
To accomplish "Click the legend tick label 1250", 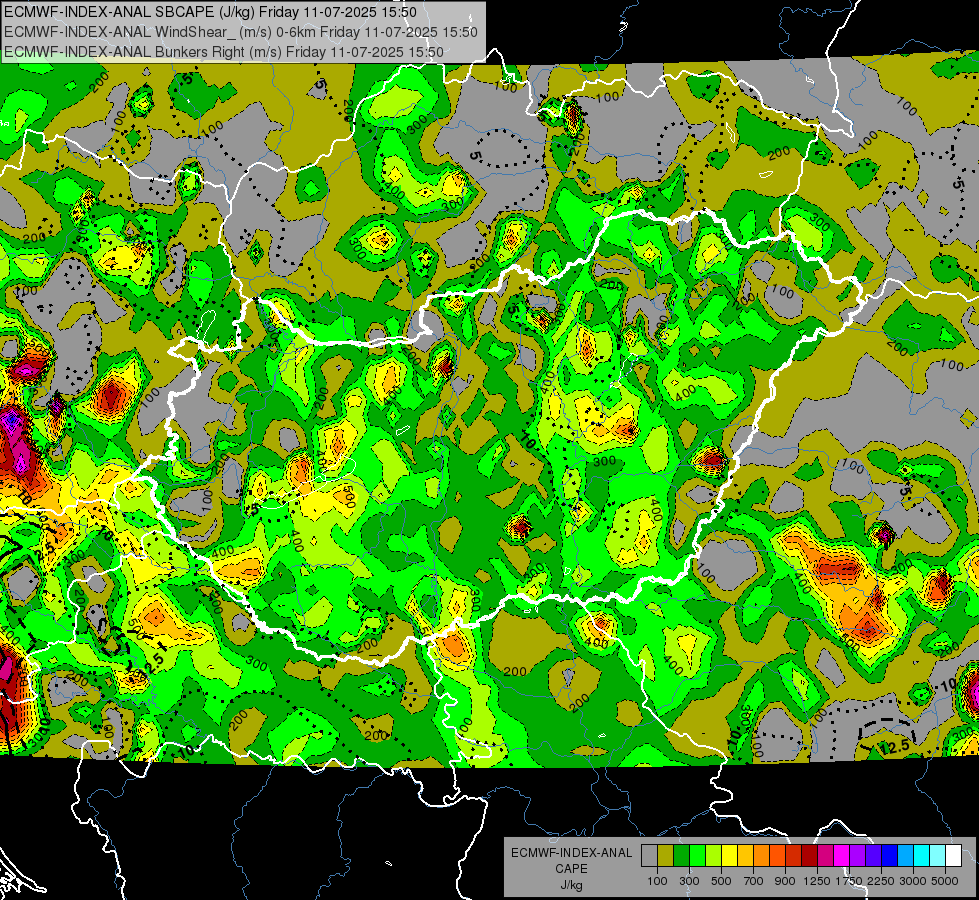I will coord(817,881).
